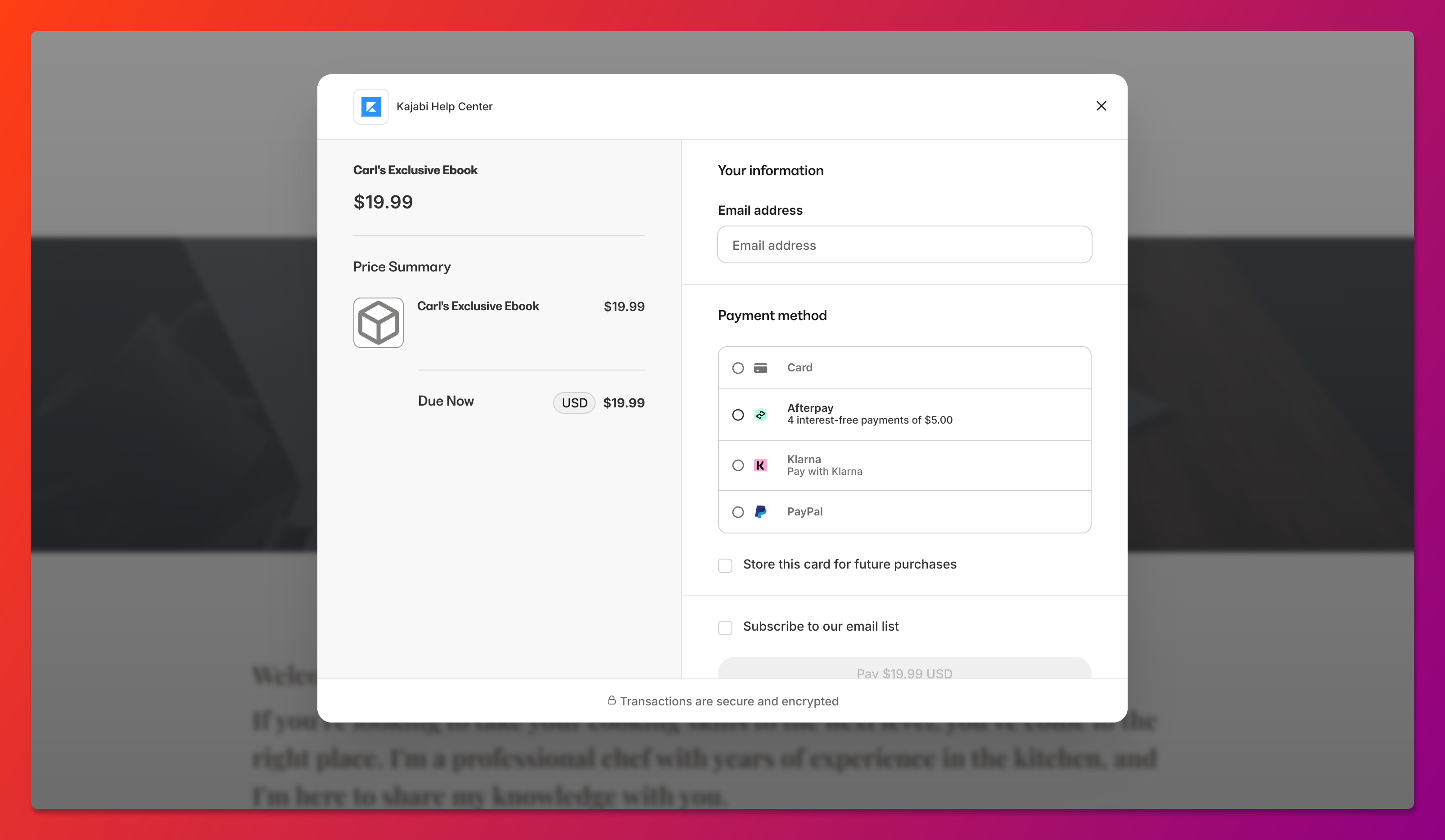
Task: Click the PayPal logo icon
Action: [x=760, y=511]
